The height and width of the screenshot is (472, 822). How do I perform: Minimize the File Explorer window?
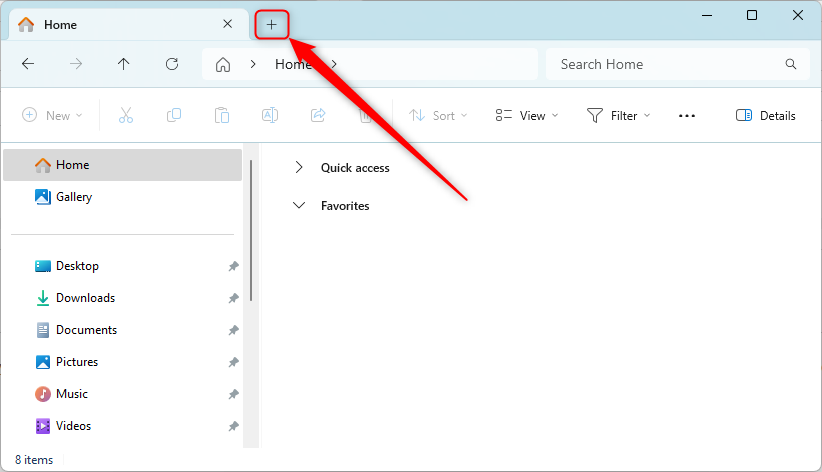coord(707,16)
